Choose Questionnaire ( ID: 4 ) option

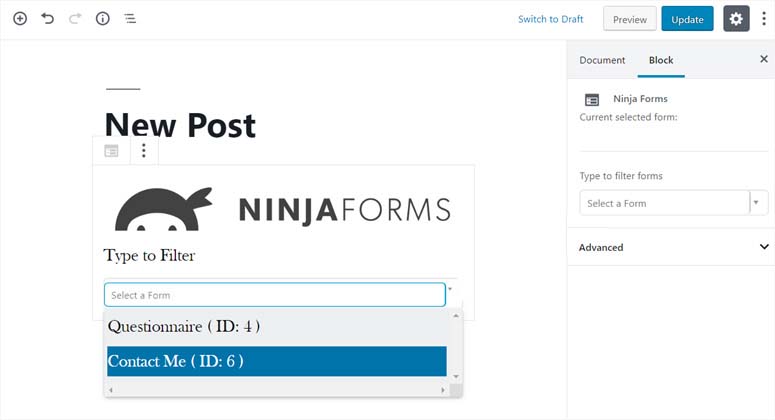coord(277,327)
